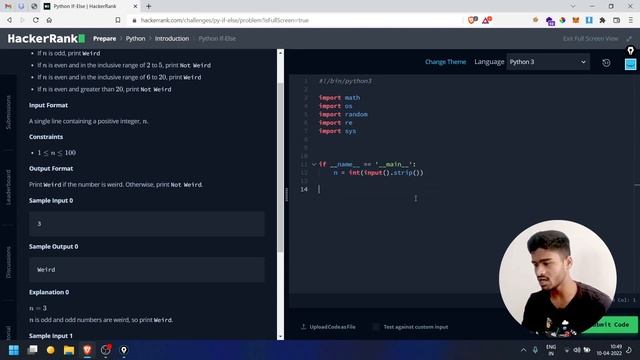Click the ENG IN language indicator
This screenshot has height=360, width=640.
tap(551, 350)
